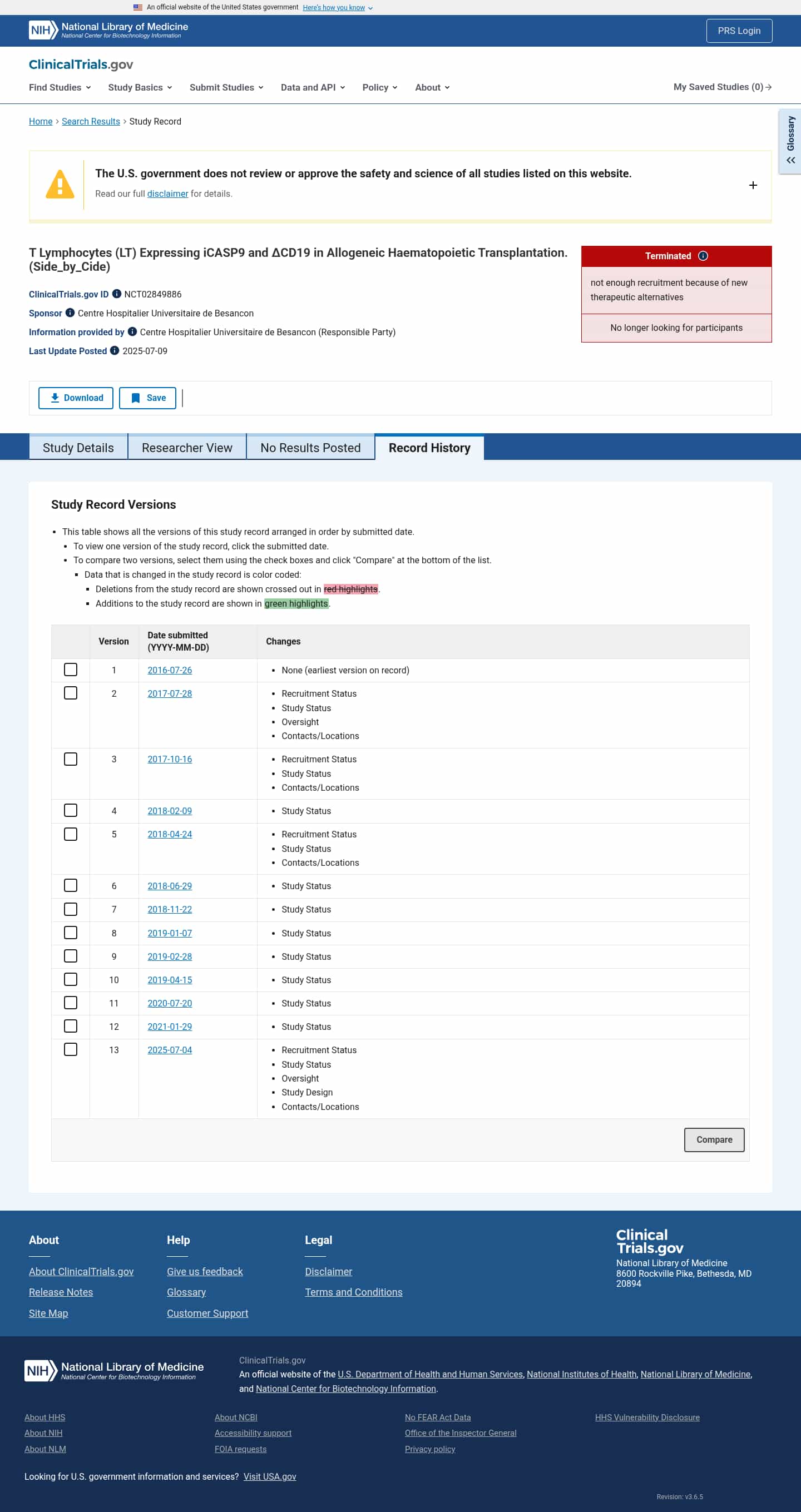
Task: Tick the checkbox for version 5
Action: pyautogui.click(x=71, y=834)
